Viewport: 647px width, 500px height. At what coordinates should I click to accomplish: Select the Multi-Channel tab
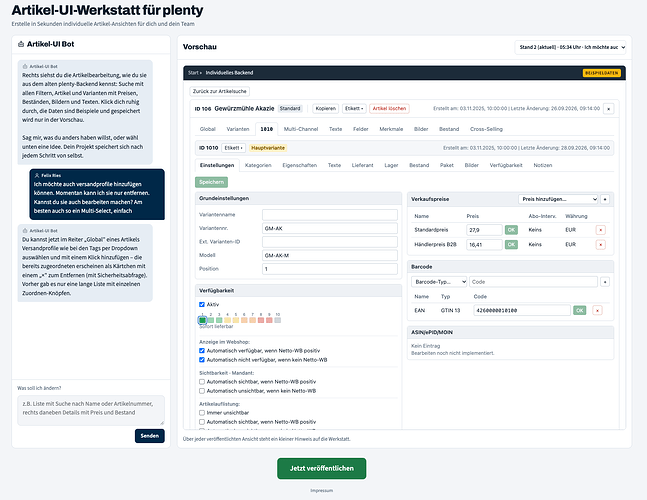[x=301, y=129]
